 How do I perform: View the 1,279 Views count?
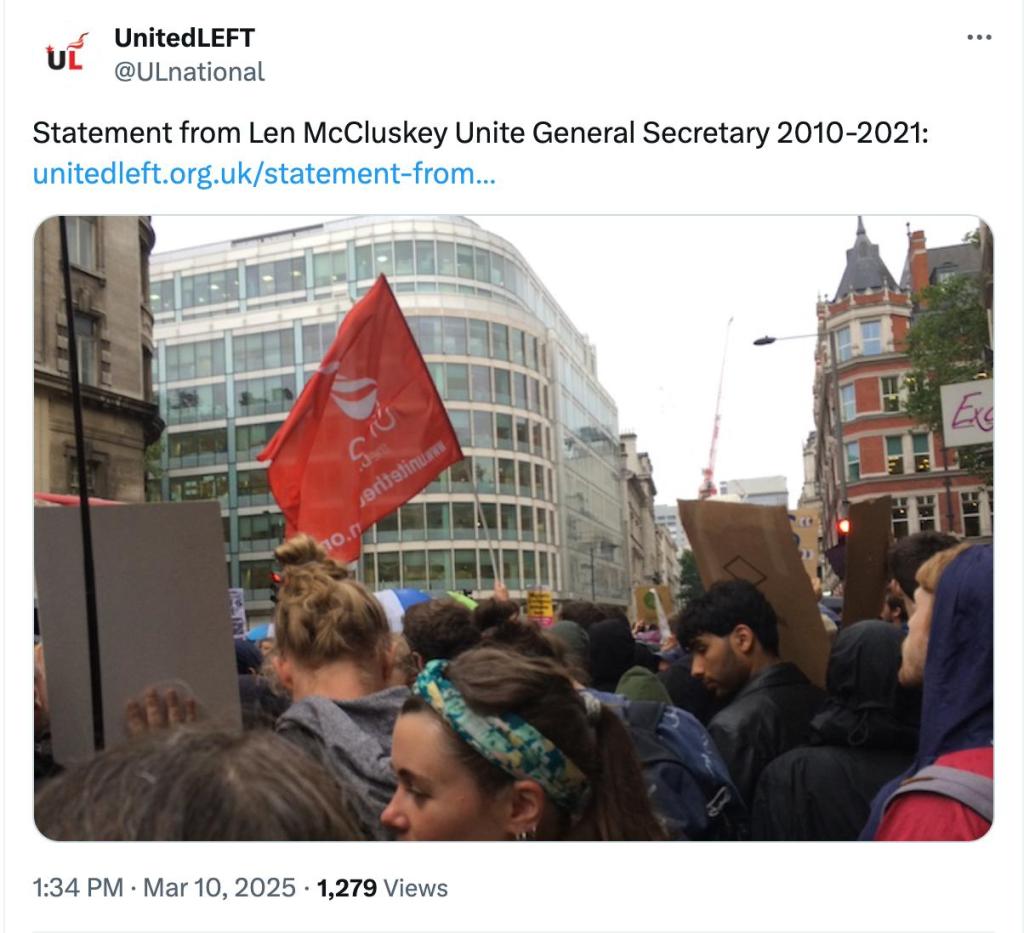(x=382, y=888)
